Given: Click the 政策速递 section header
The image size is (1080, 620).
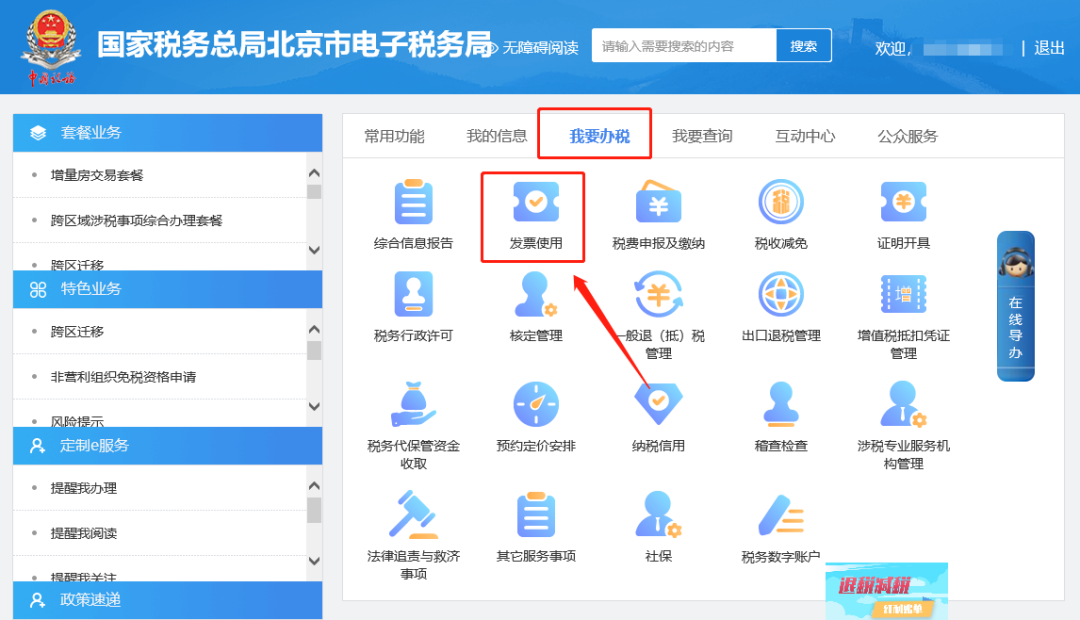Looking at the screenshot, I should pos(167,600).
